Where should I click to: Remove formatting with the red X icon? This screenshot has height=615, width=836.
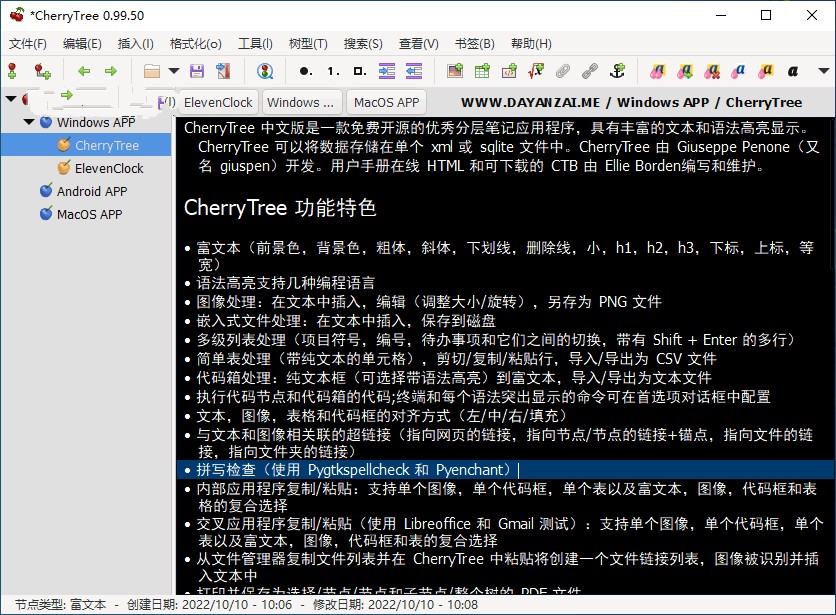tap(712, 70)
